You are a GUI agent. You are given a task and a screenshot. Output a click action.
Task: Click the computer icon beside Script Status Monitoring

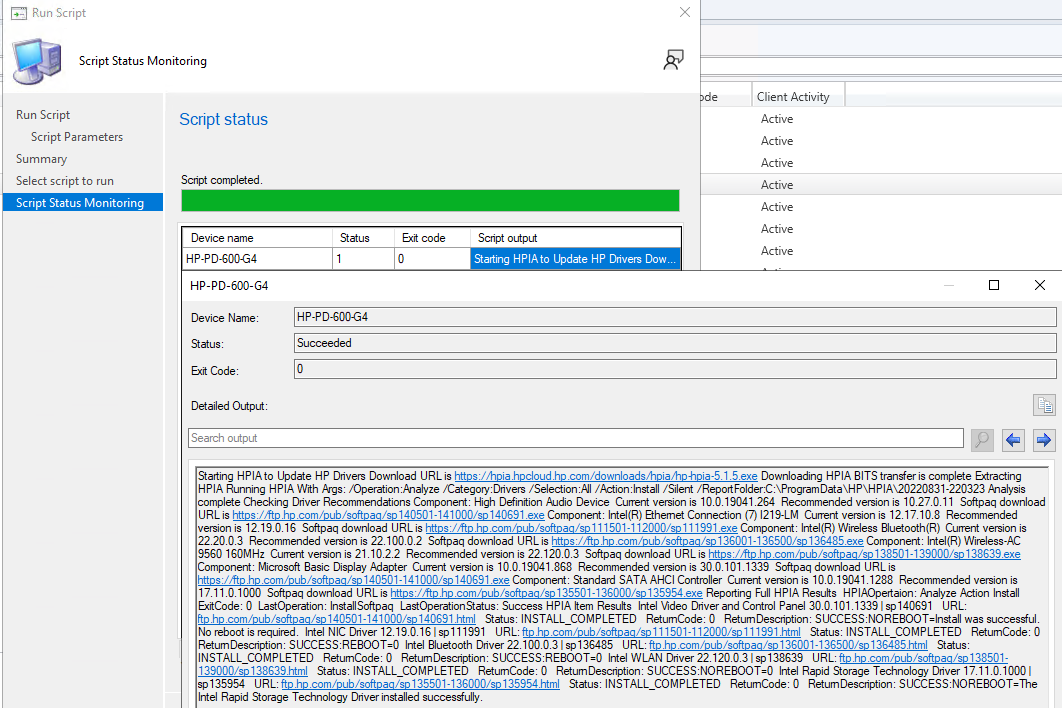pos(36,60)
